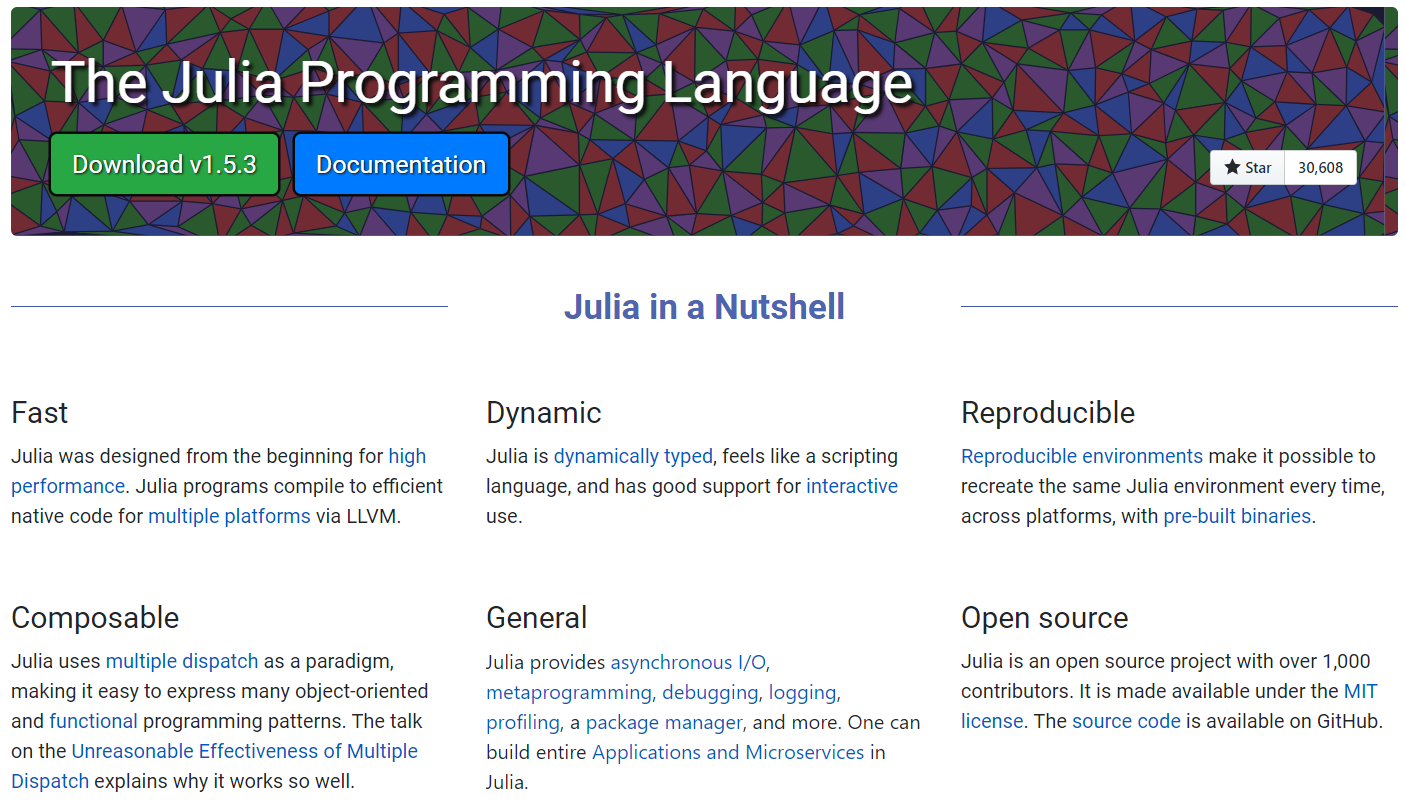Image resolution: width=1406 pixels, height=803 pixels.
Task: Click 'The Julia Programming Language' banner title
Action: (x=481, y=82)
